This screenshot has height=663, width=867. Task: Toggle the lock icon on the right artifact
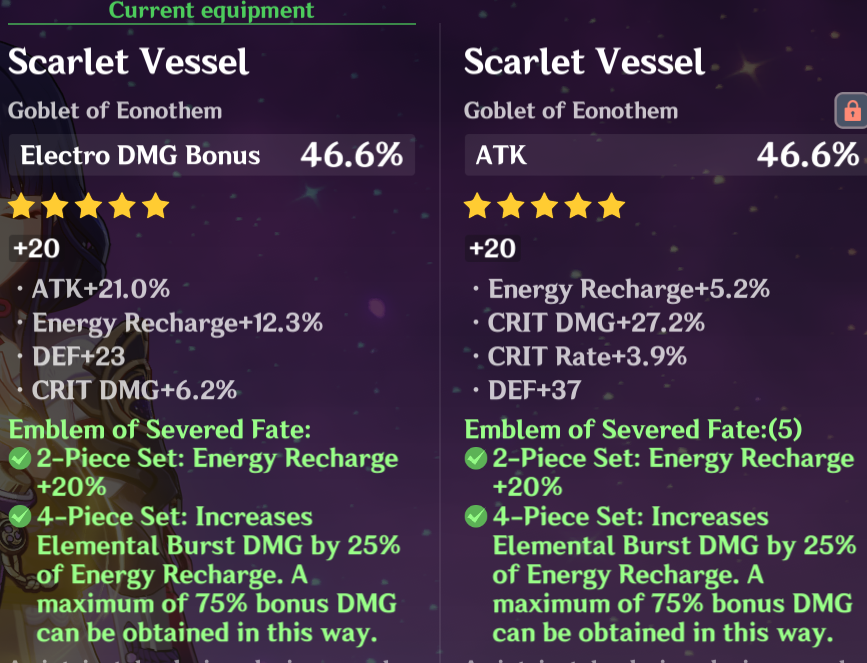pos(851,110)
